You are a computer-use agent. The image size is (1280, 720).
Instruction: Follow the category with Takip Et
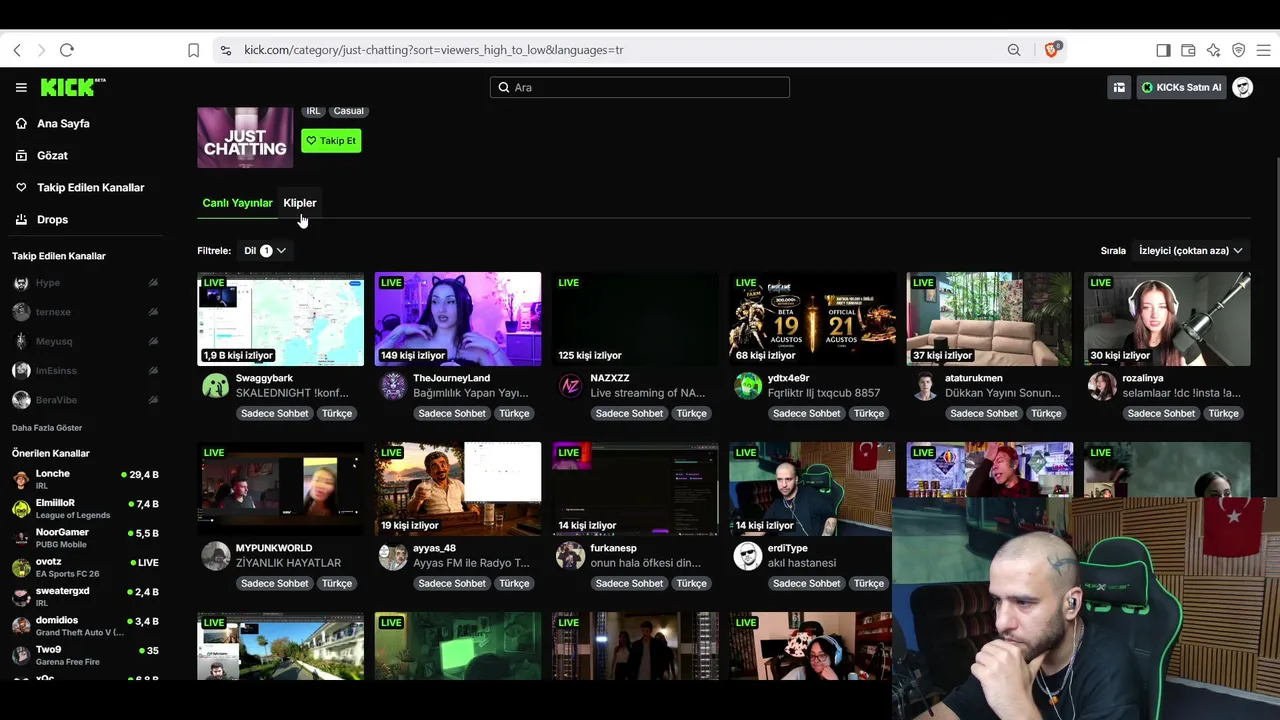(x=331, y=141)
